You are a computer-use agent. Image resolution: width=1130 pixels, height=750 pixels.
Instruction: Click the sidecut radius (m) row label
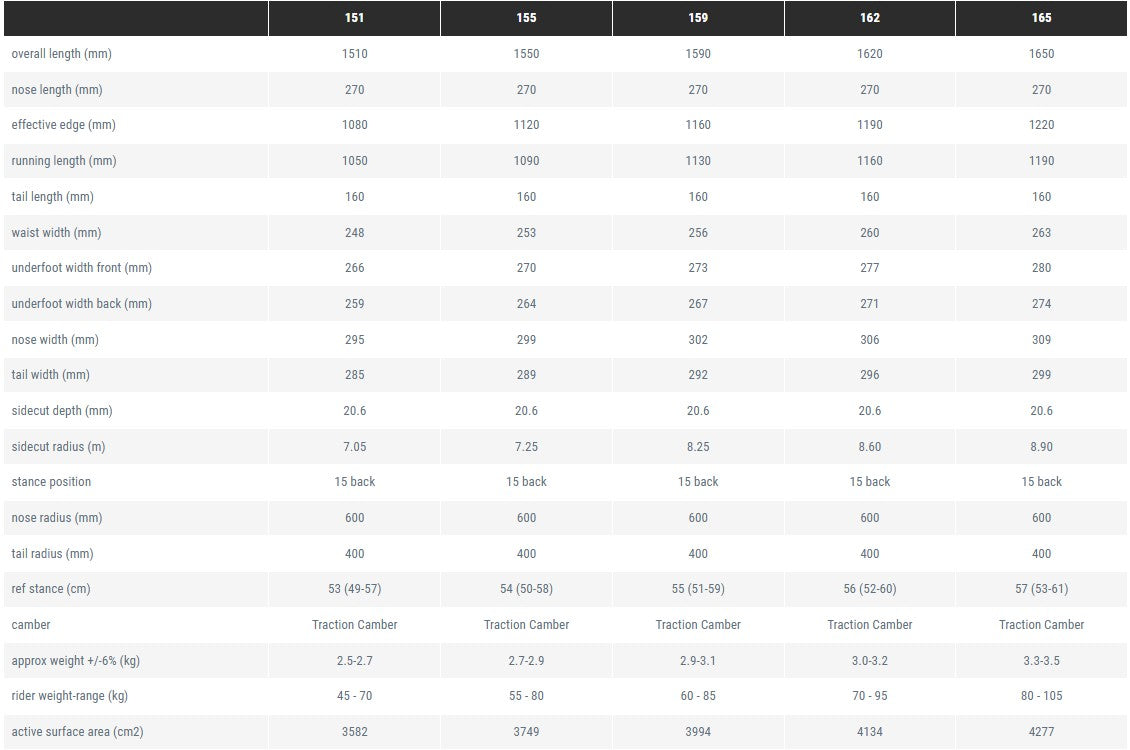pyautogui.click(x=58, y=447)
